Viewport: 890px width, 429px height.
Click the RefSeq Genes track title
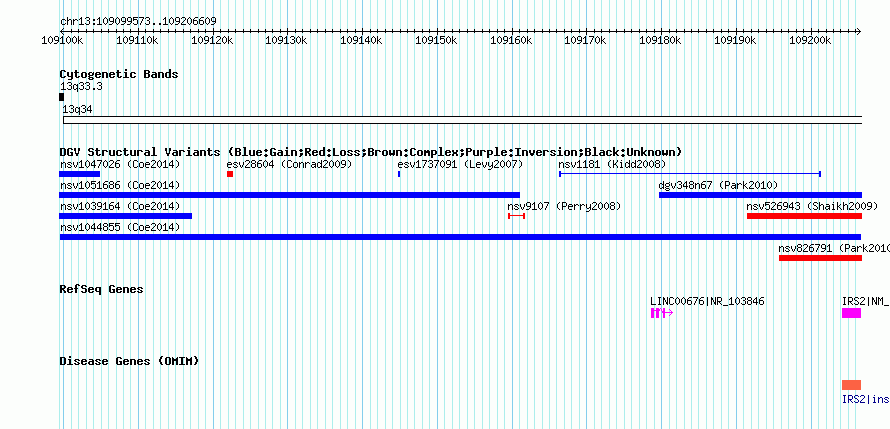(102, 289)
